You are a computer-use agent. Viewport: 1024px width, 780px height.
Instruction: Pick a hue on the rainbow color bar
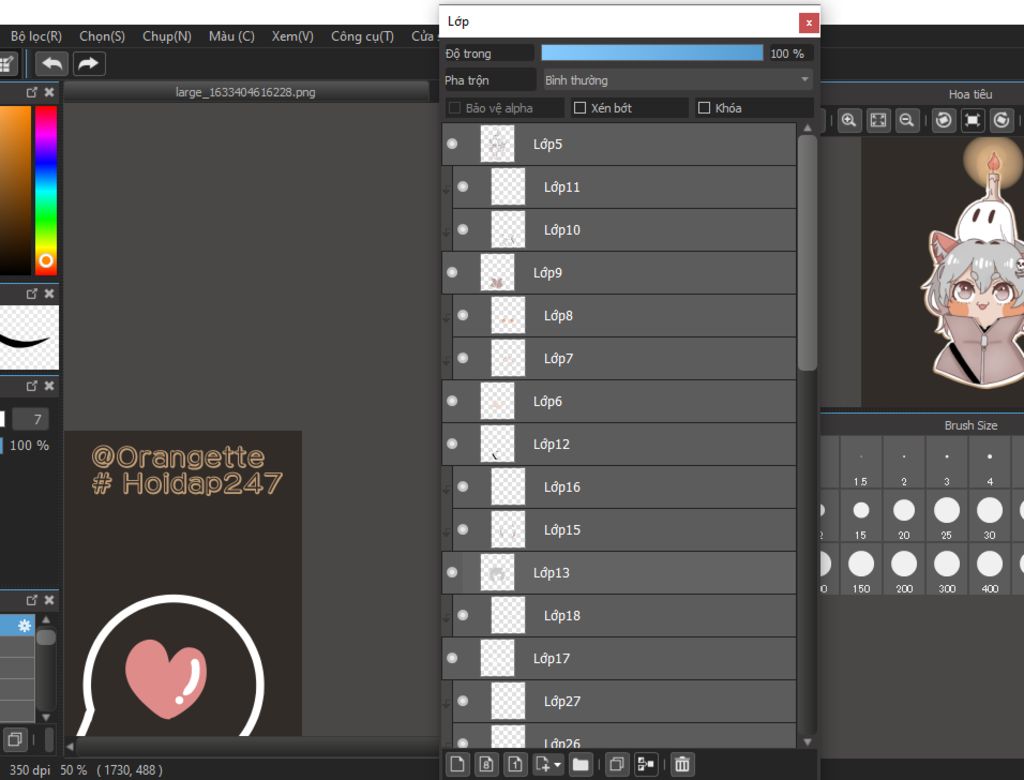(46, 189)
